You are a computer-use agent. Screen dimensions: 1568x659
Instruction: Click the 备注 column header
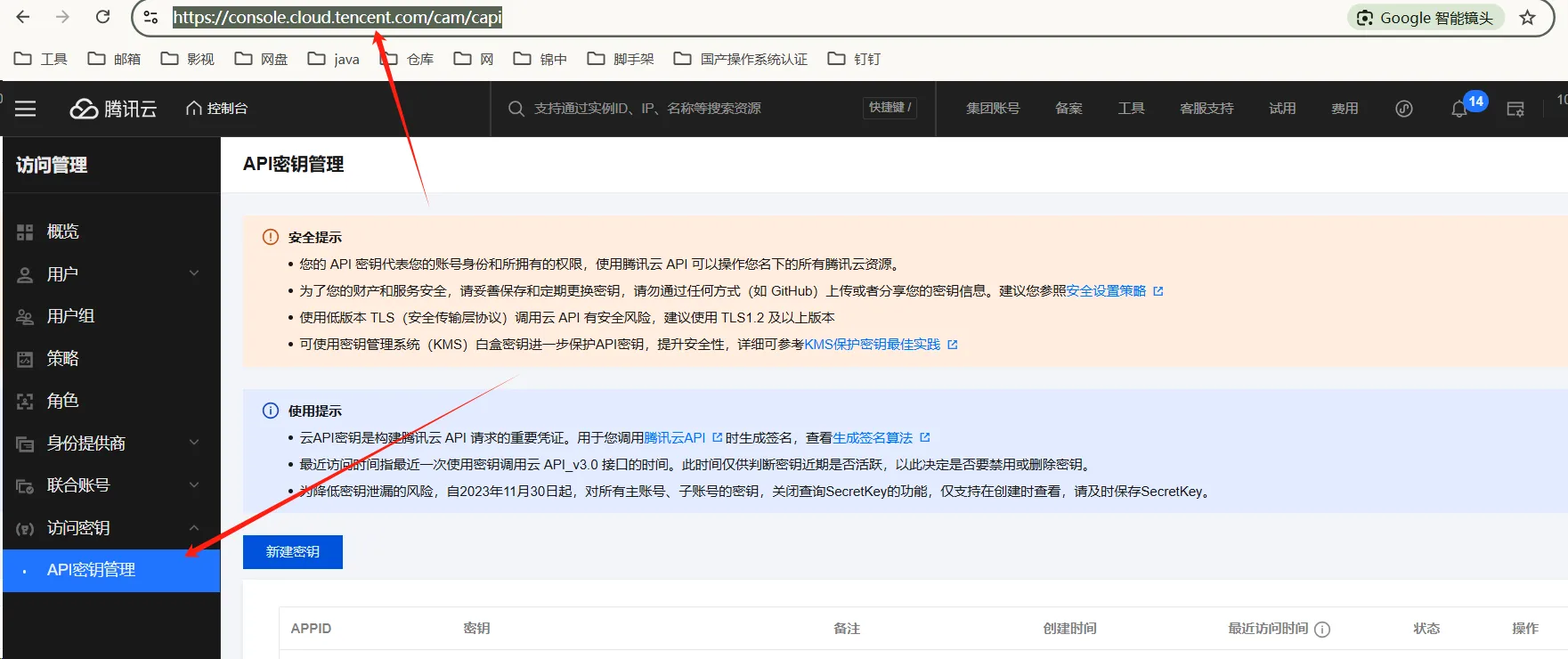point(847,629)
